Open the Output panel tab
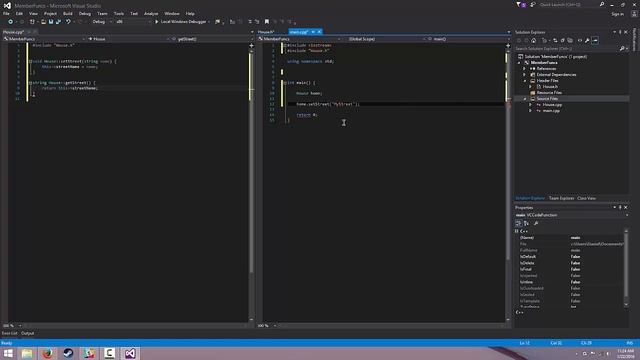Image resolution: width=640 pixels, height=360 pixels. 28,333
